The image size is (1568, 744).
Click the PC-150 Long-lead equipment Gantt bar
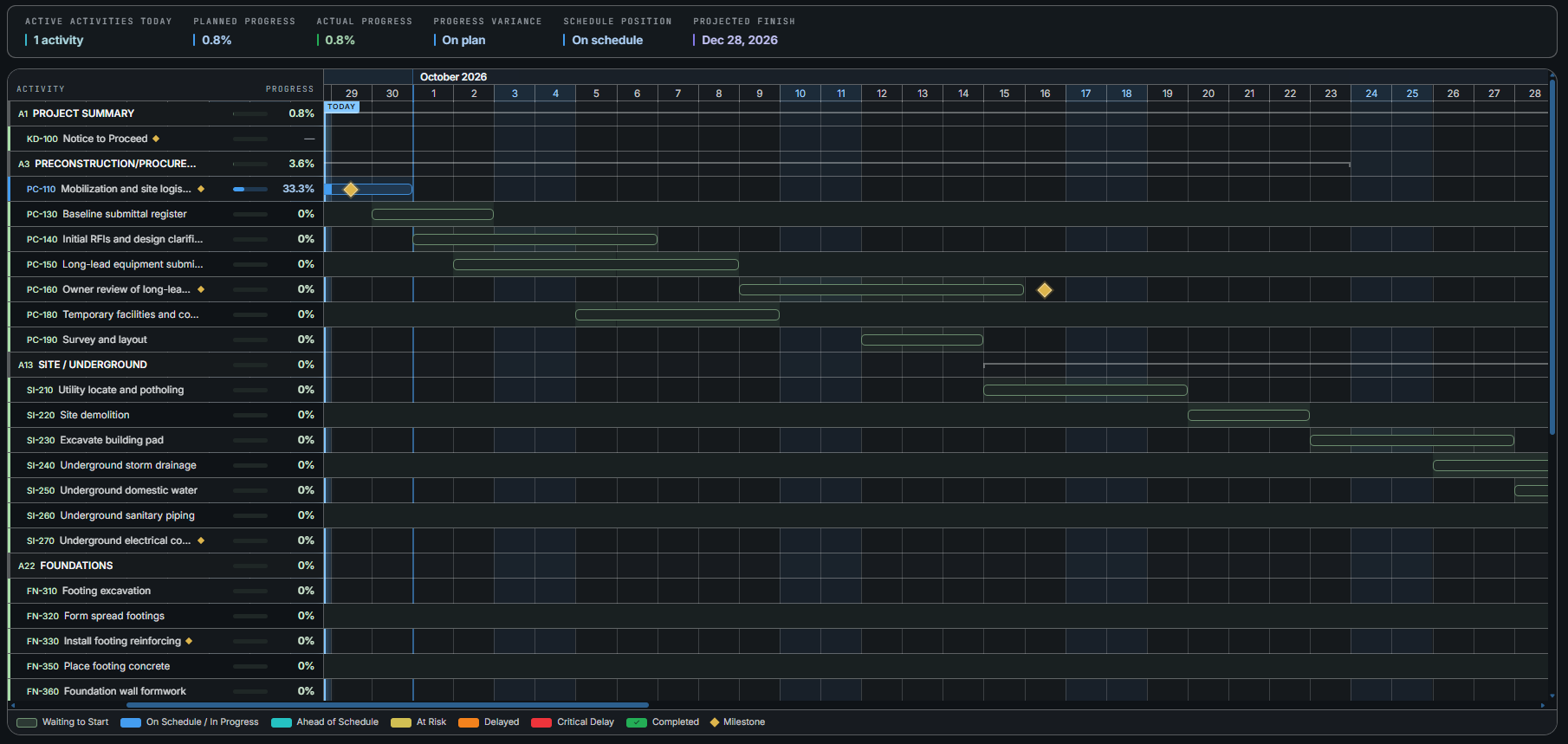[596, 265]
